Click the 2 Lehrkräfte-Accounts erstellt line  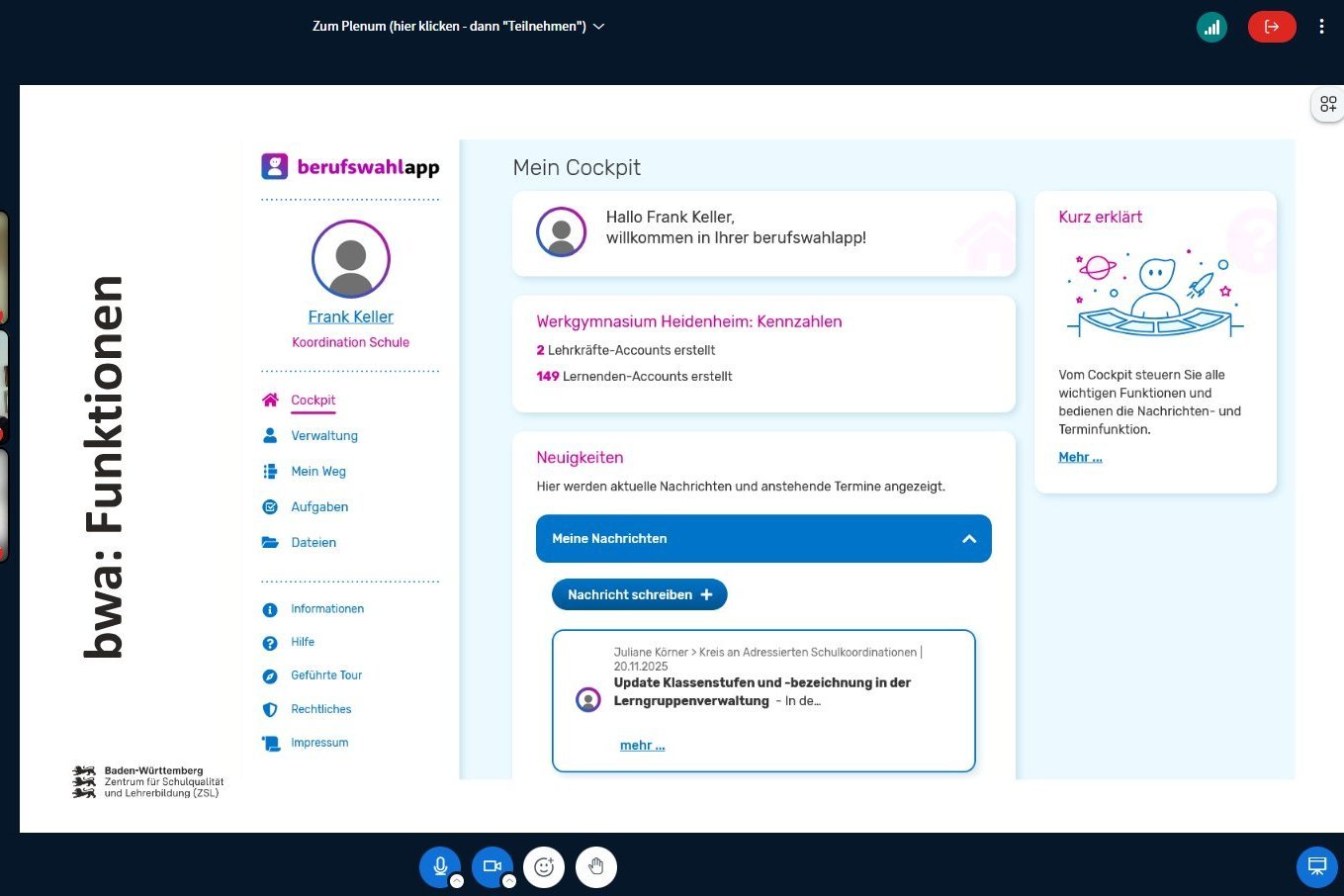pyautogui.click(x=626, y=350)
